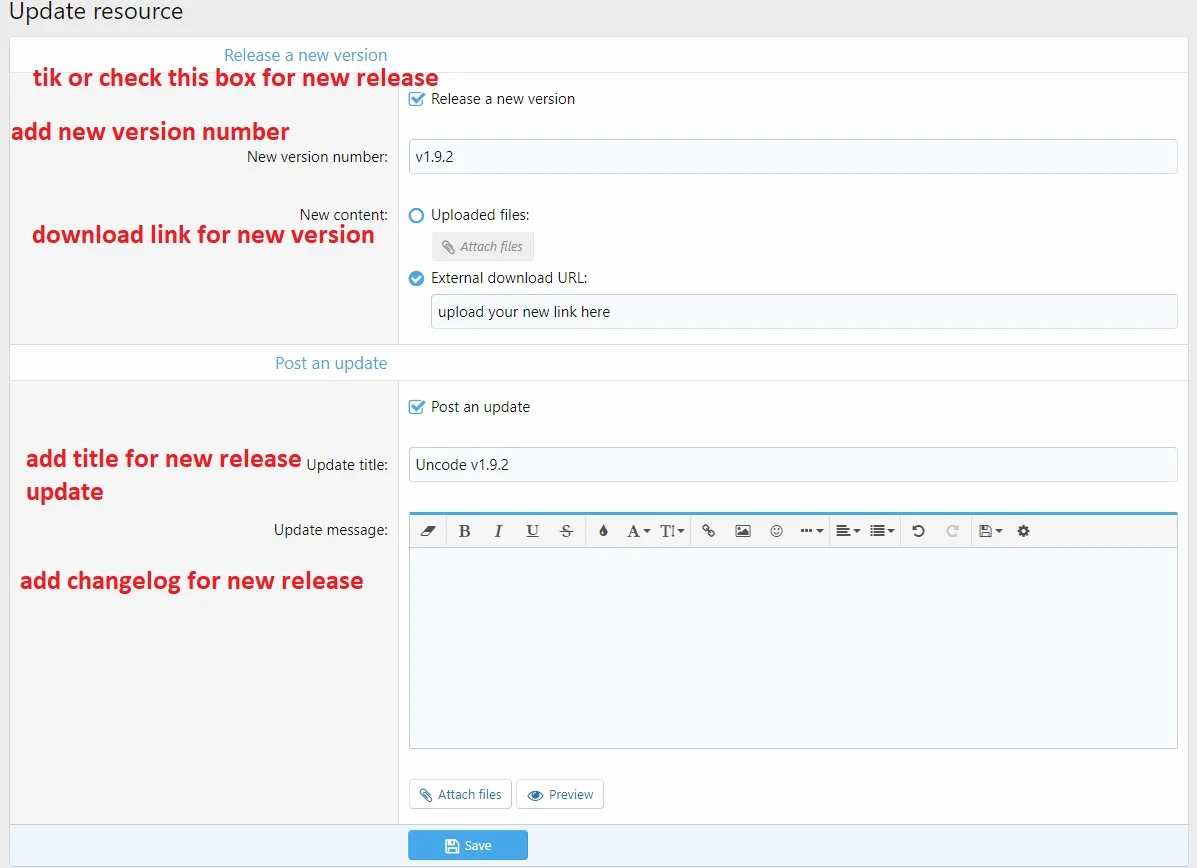1197x868 pixels.
Task: Select External download URL radio option
Action: [417, 278]
